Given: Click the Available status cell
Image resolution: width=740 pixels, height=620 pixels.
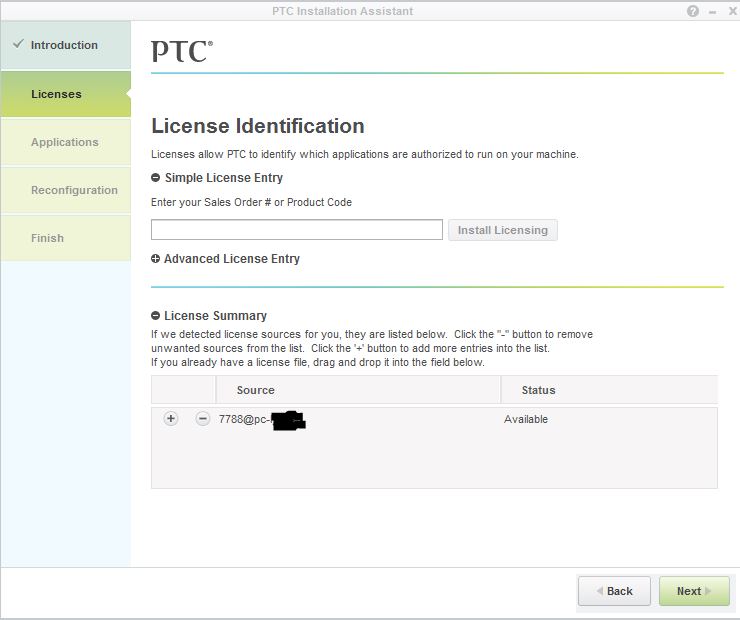Looking at the screenshot, I should click(x=526, y=419).
